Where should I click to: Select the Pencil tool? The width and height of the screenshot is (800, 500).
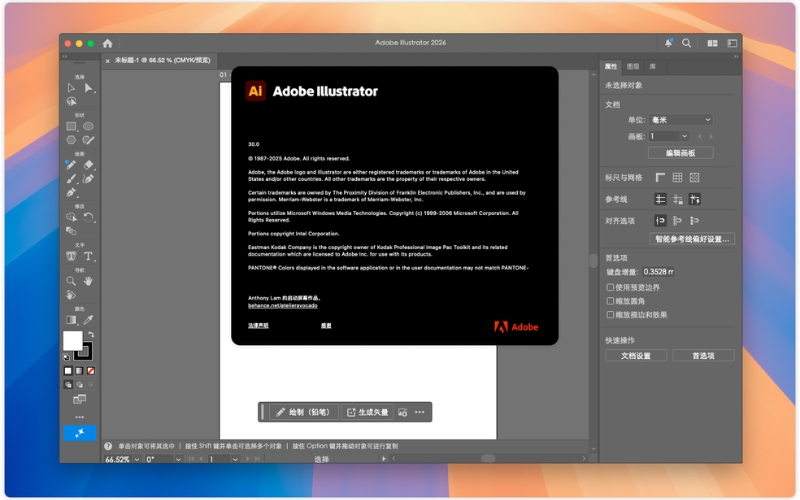71,165
